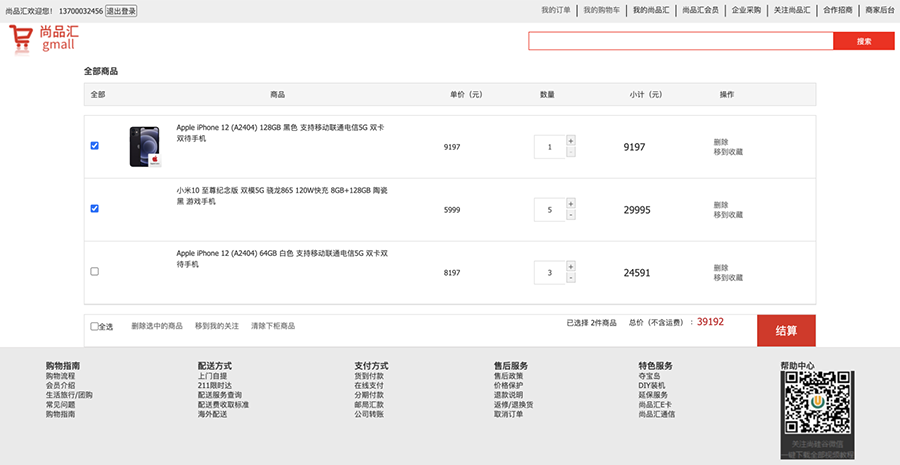
Task: Uncheck the 小米10 至尊纪念版 item checkbox
Action: 95,208
